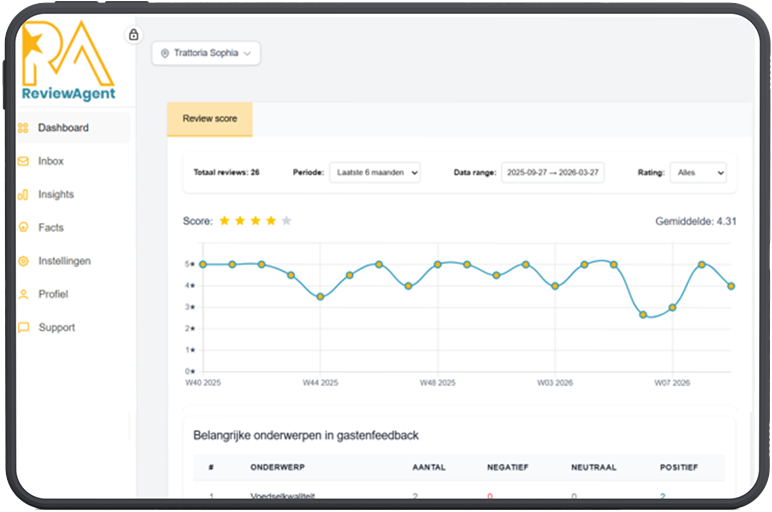Click the chart data point at W03 2026
The width and height of the screenshot is (772, 512).
click(555, 286)
